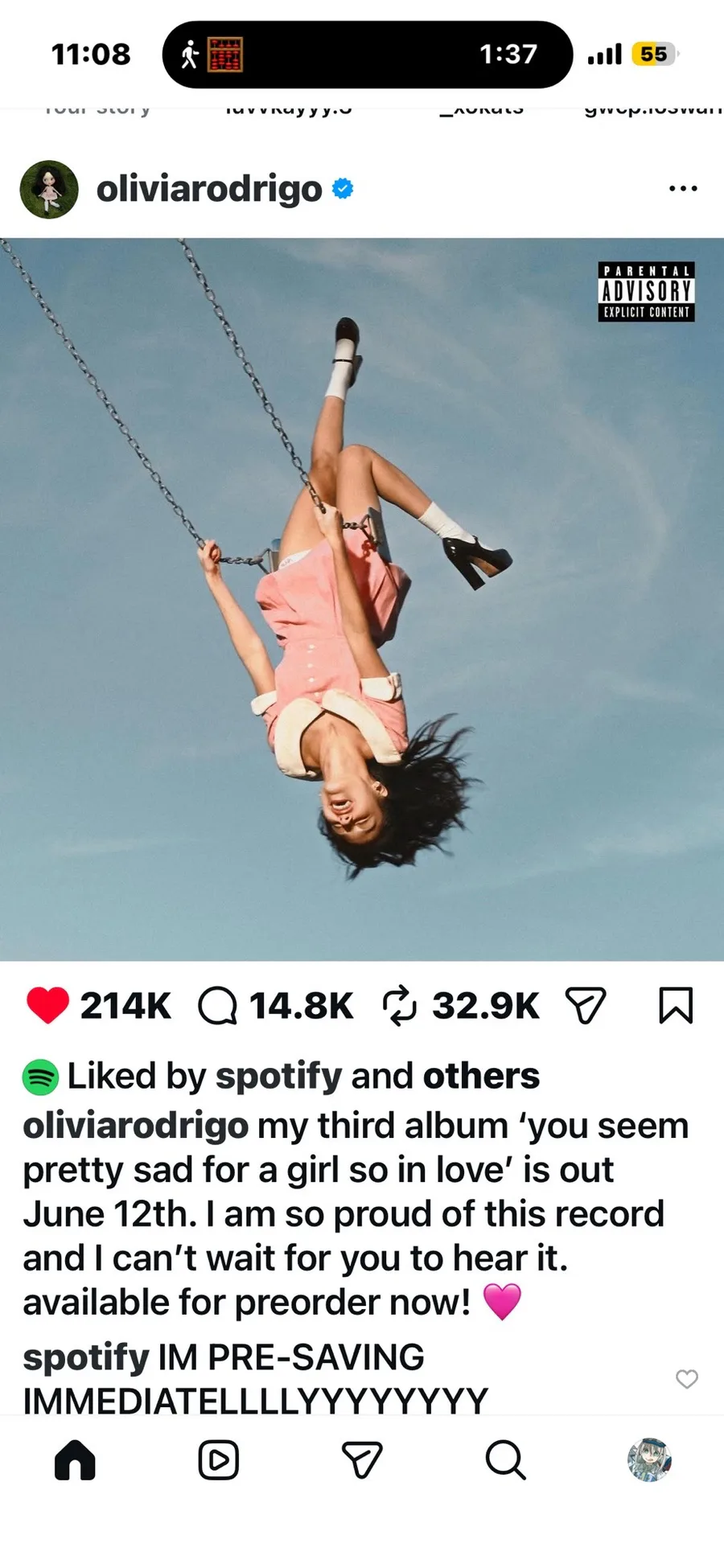Tap the red heart like icon
Viewport: 724px width, 1568px height.
47,1005
